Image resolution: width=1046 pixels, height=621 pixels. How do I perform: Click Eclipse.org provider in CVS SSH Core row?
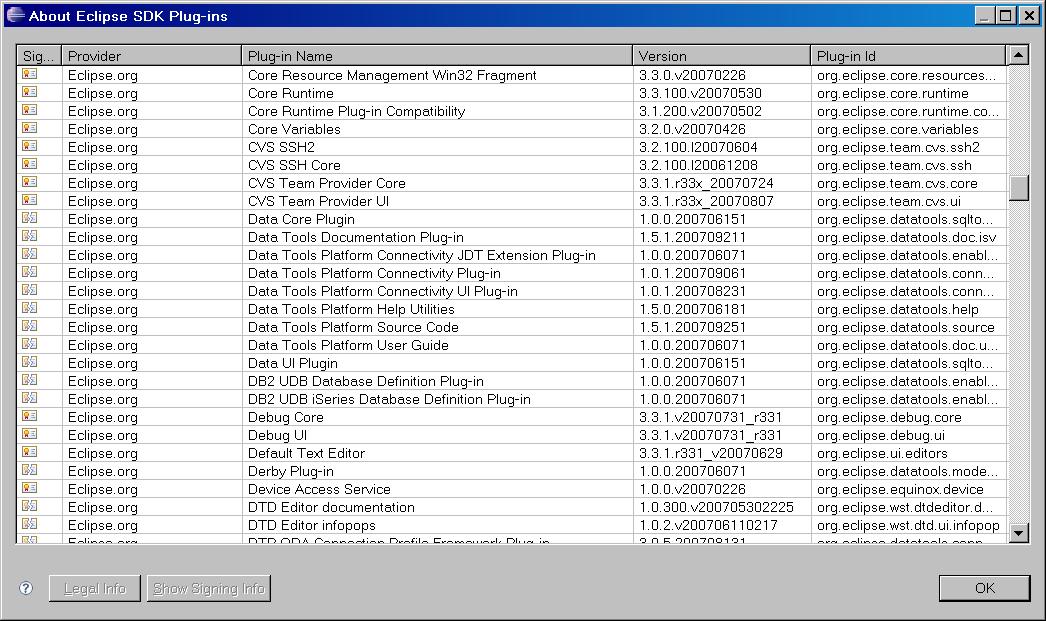pyautogui.click(x=103, y=165)
